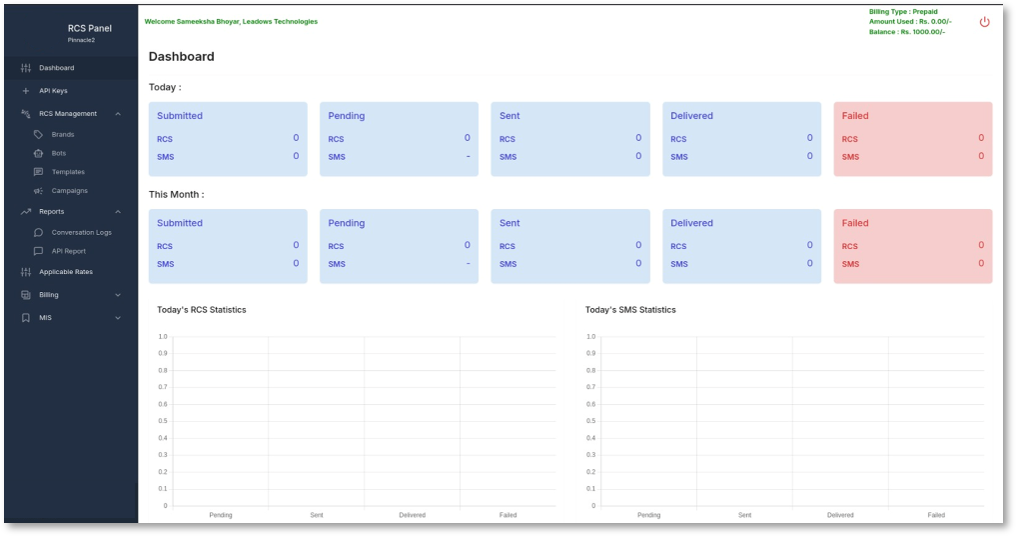Click the bot icon next to Bots
The height and width of the screenshot is (536, 1016).
pos(38,154)
